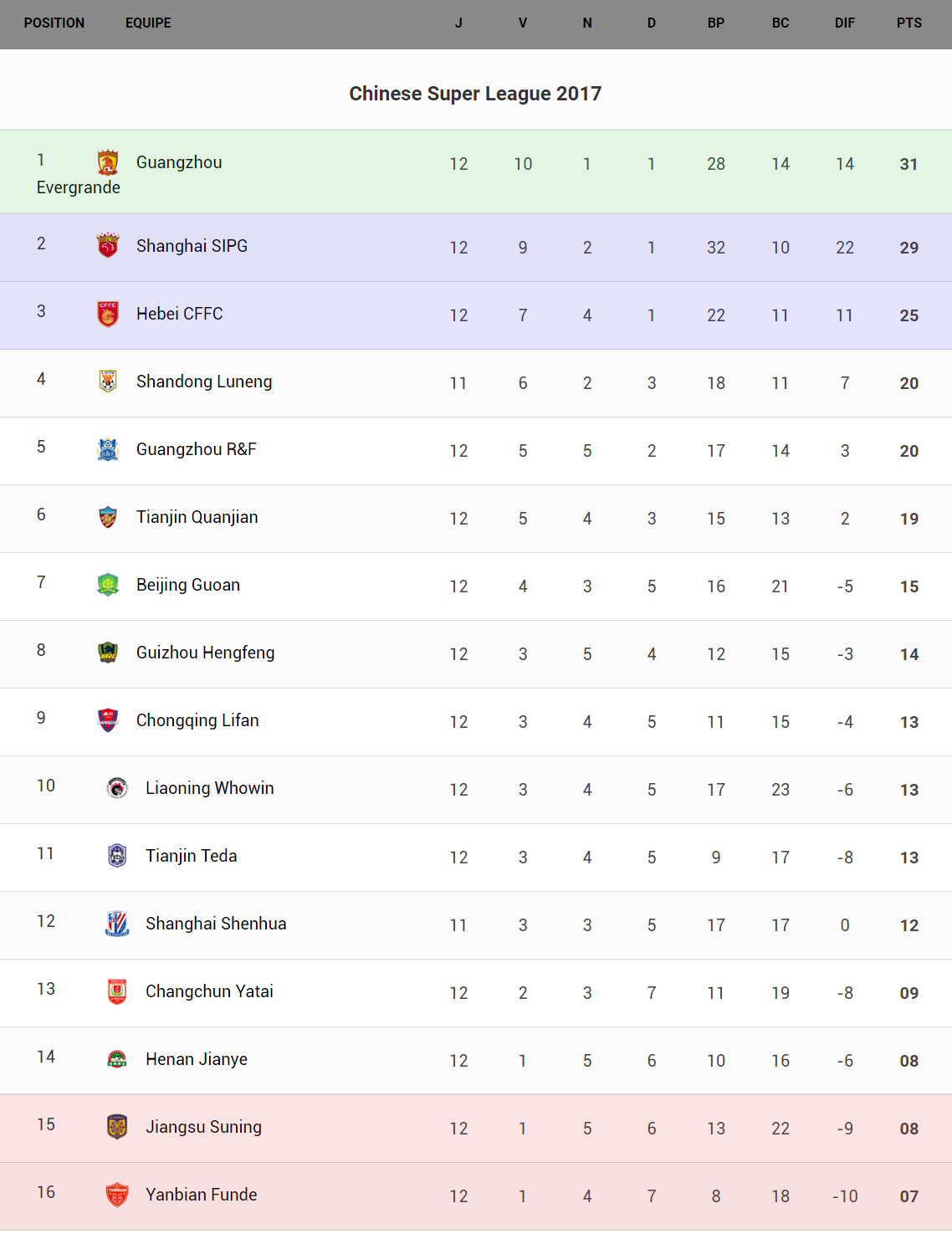Click the Guangzhou R&F club logo
Screen dimensions: 952x1234
[108, 449]
